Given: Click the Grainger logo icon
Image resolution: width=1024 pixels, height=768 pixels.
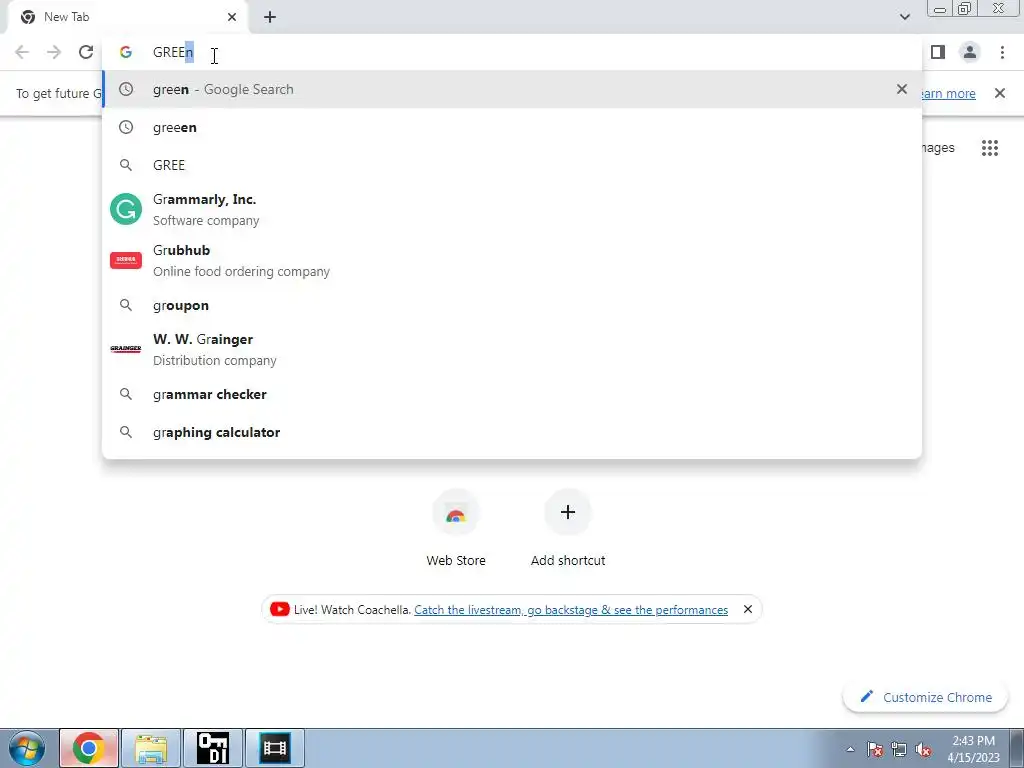Looking at the screenshot, I should tap(126, 349).
